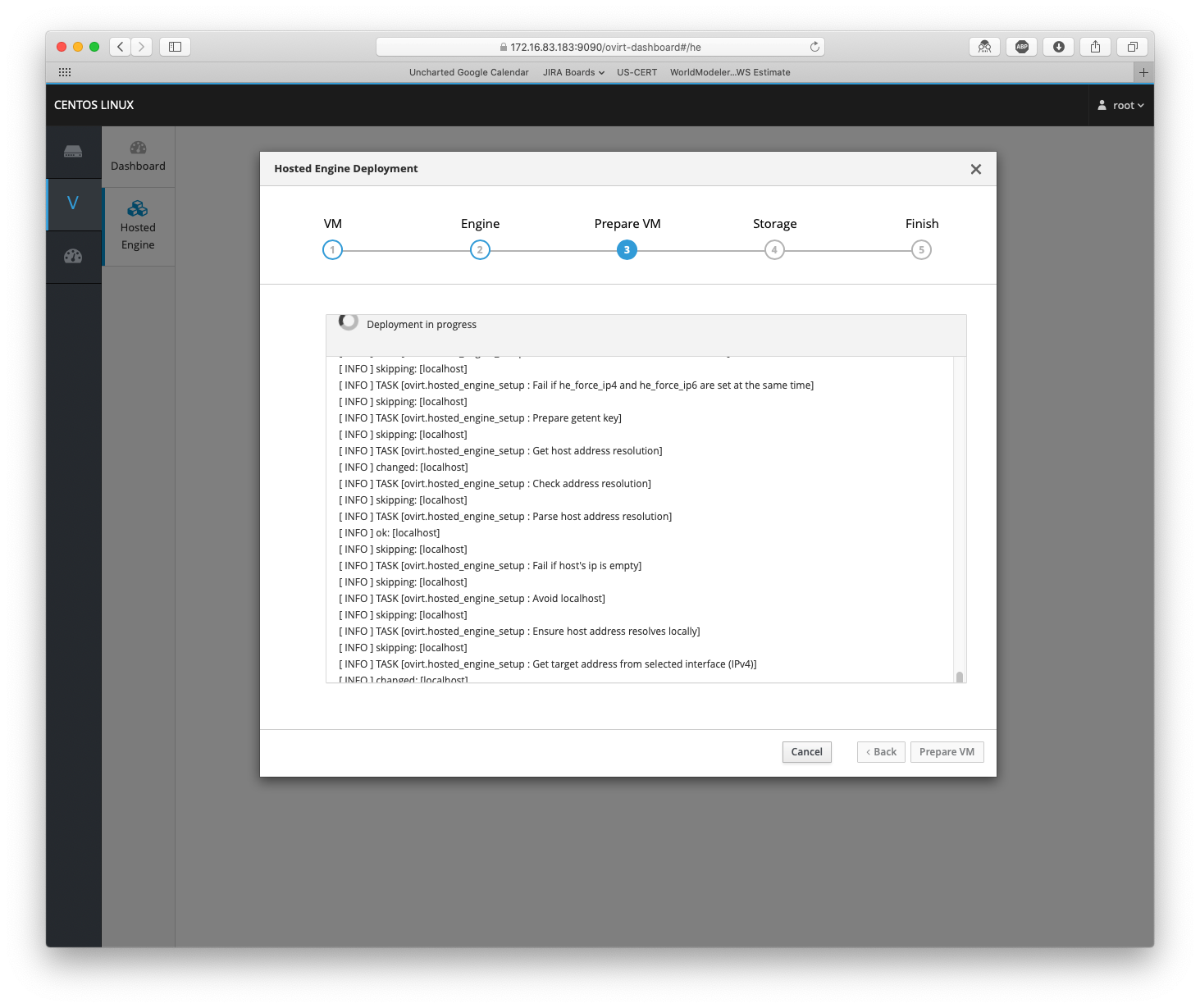Open the Safari downloads icon

(x=1058, y=47)
